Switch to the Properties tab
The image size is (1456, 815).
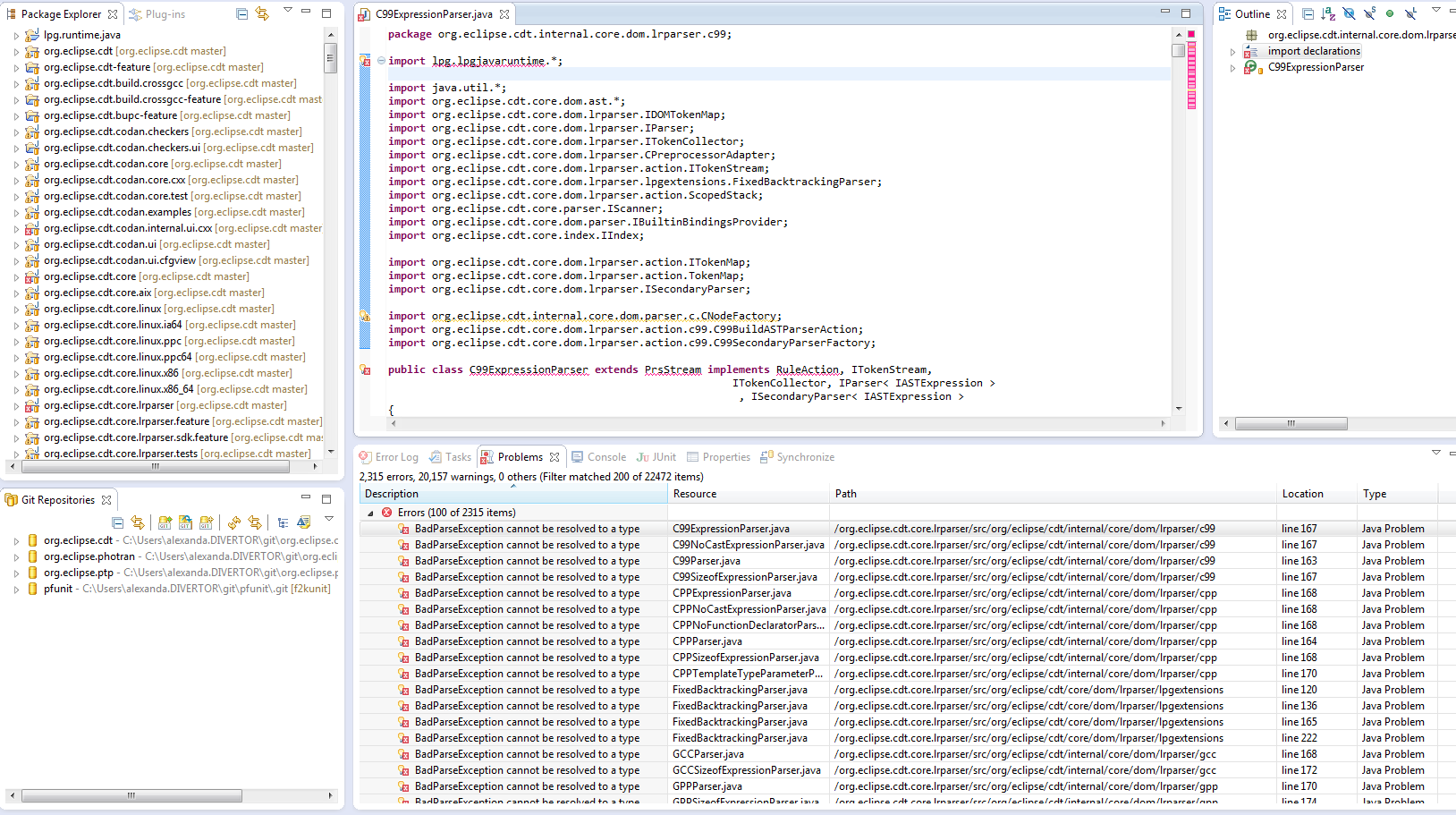coord(718,457)
